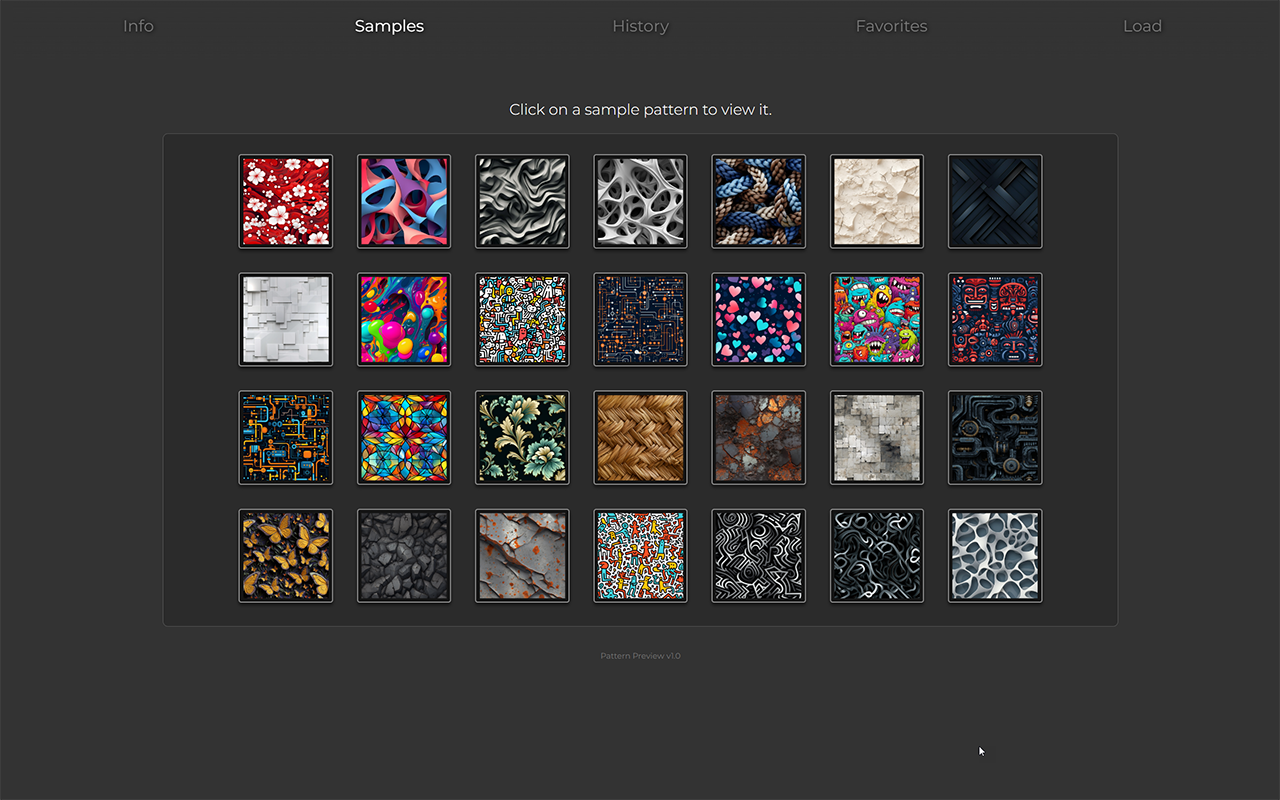This screenshot has width=1280, height=800.
Task: Select the colorful cartoon monsters sample
Action: click(x=876, y=319)
